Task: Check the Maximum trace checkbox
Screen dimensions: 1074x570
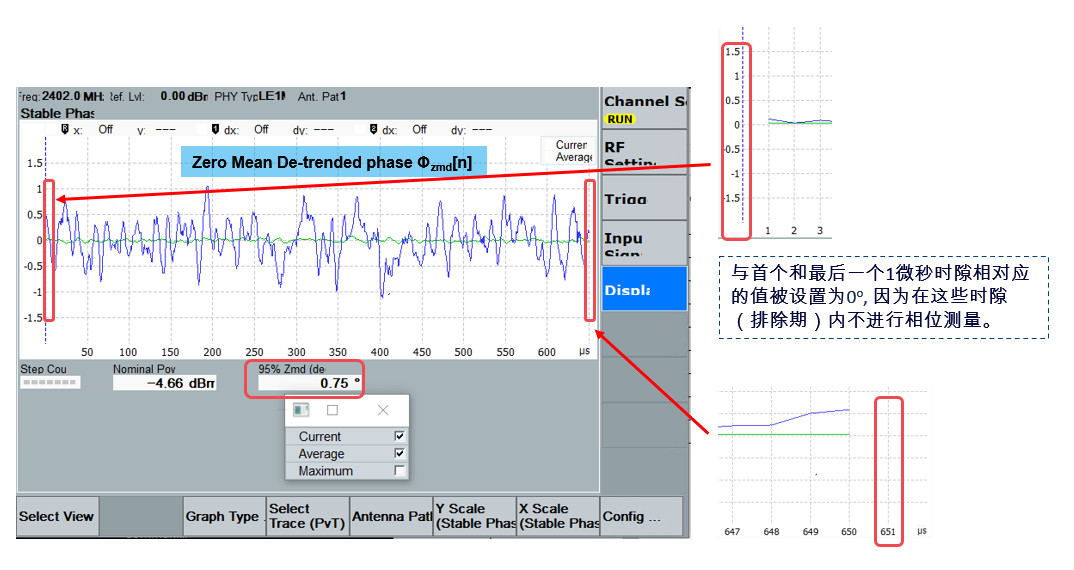Action: pyautogui.click(x=399, y=471)
